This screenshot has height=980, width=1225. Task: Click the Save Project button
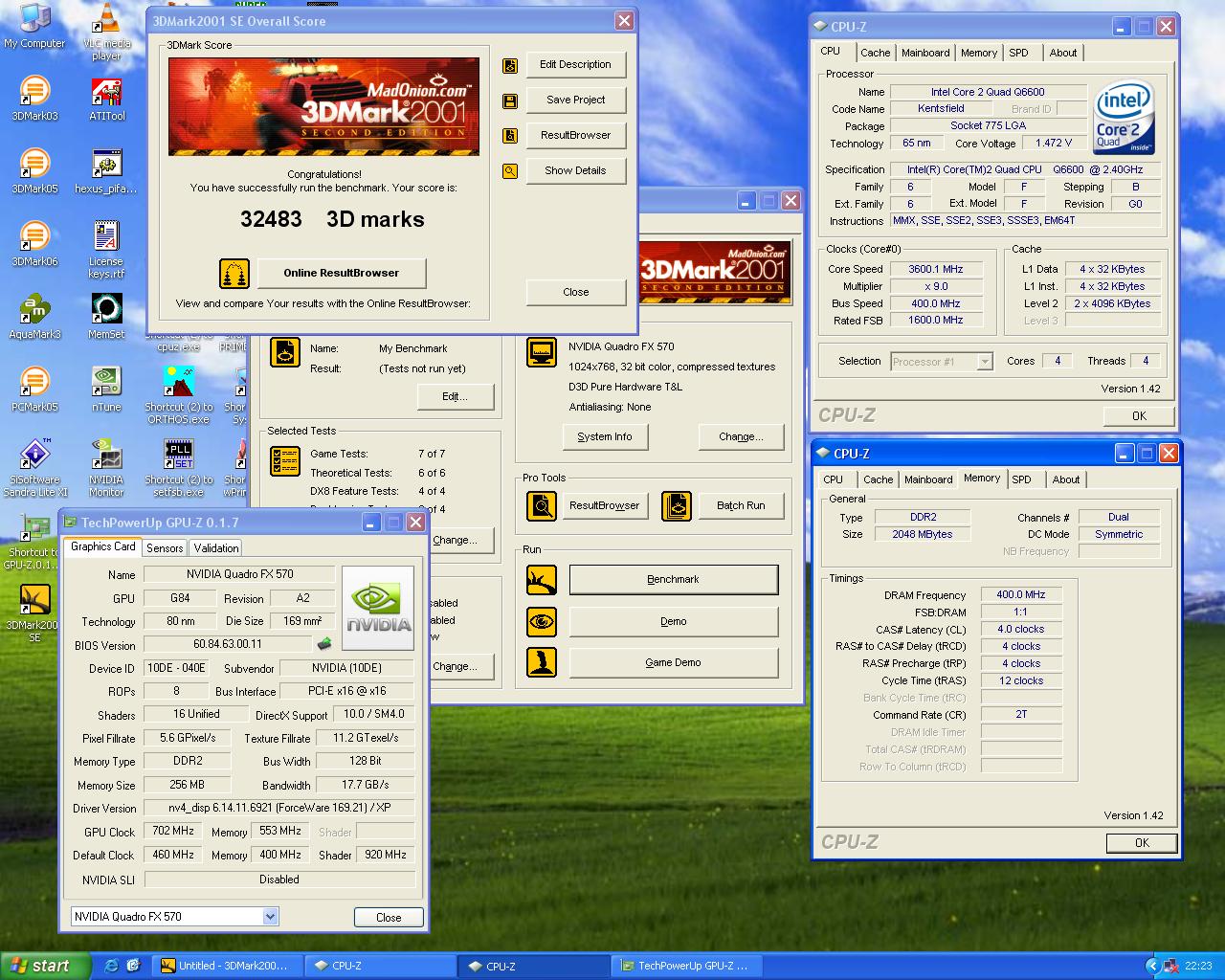tap(575, 100)
